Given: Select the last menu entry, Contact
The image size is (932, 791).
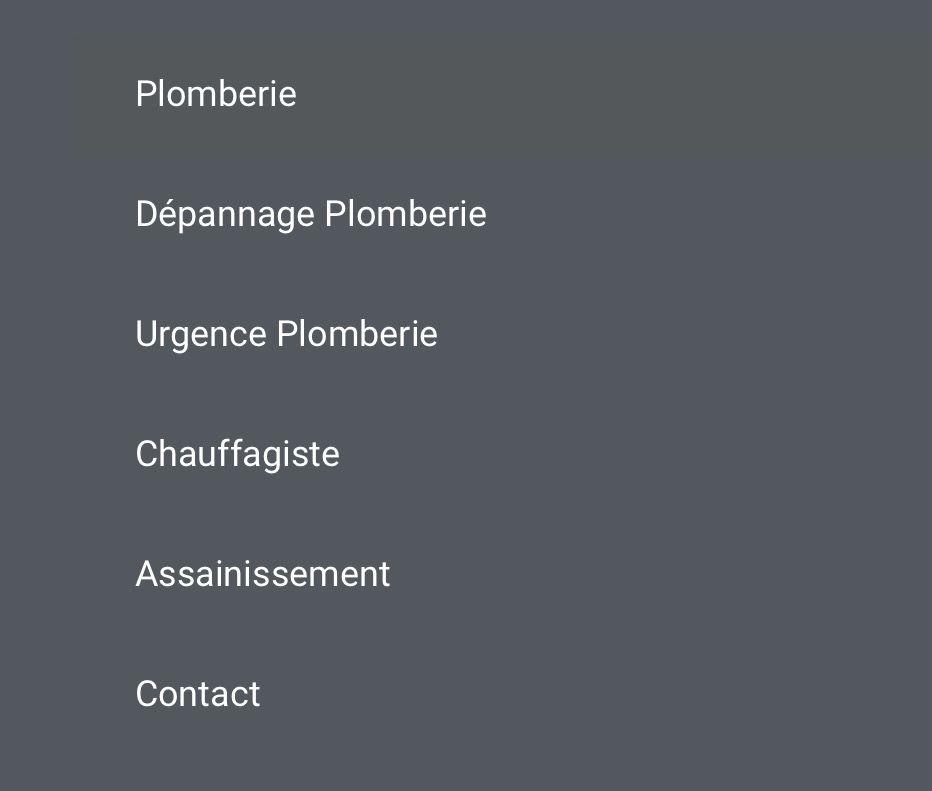Looking at the screenshot, I should [x=198, y=694].
